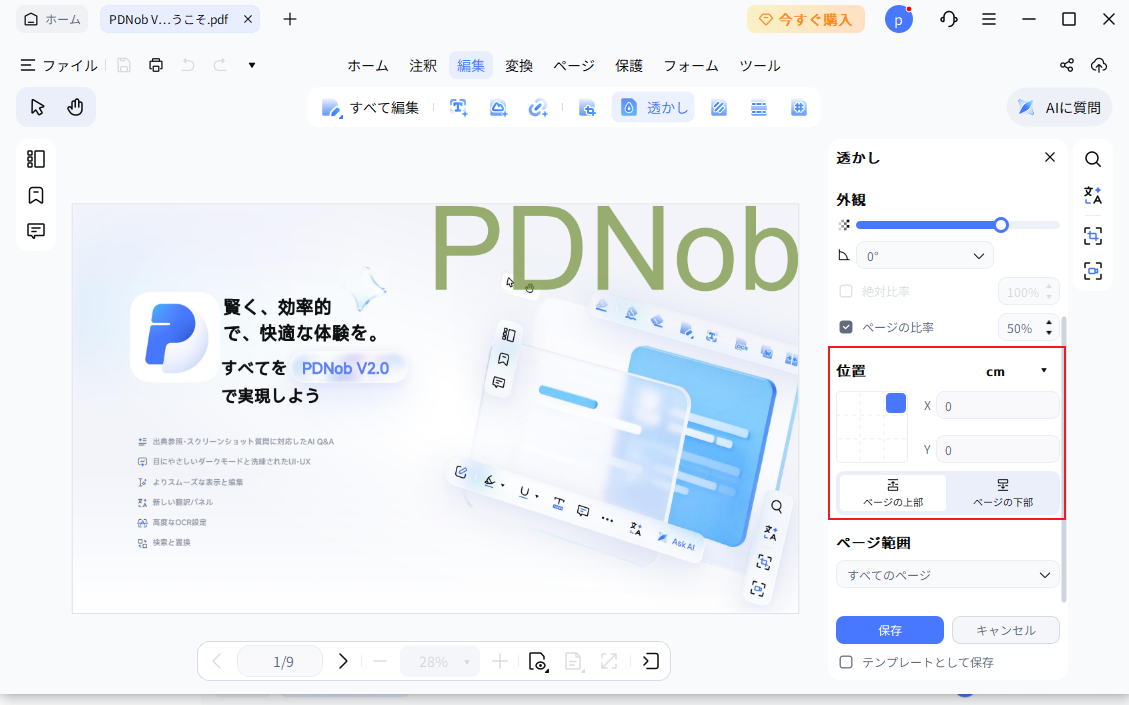This screenshot has width=1129, height=705.
Task: Click the 保存 button
Action: pos(889,630)
